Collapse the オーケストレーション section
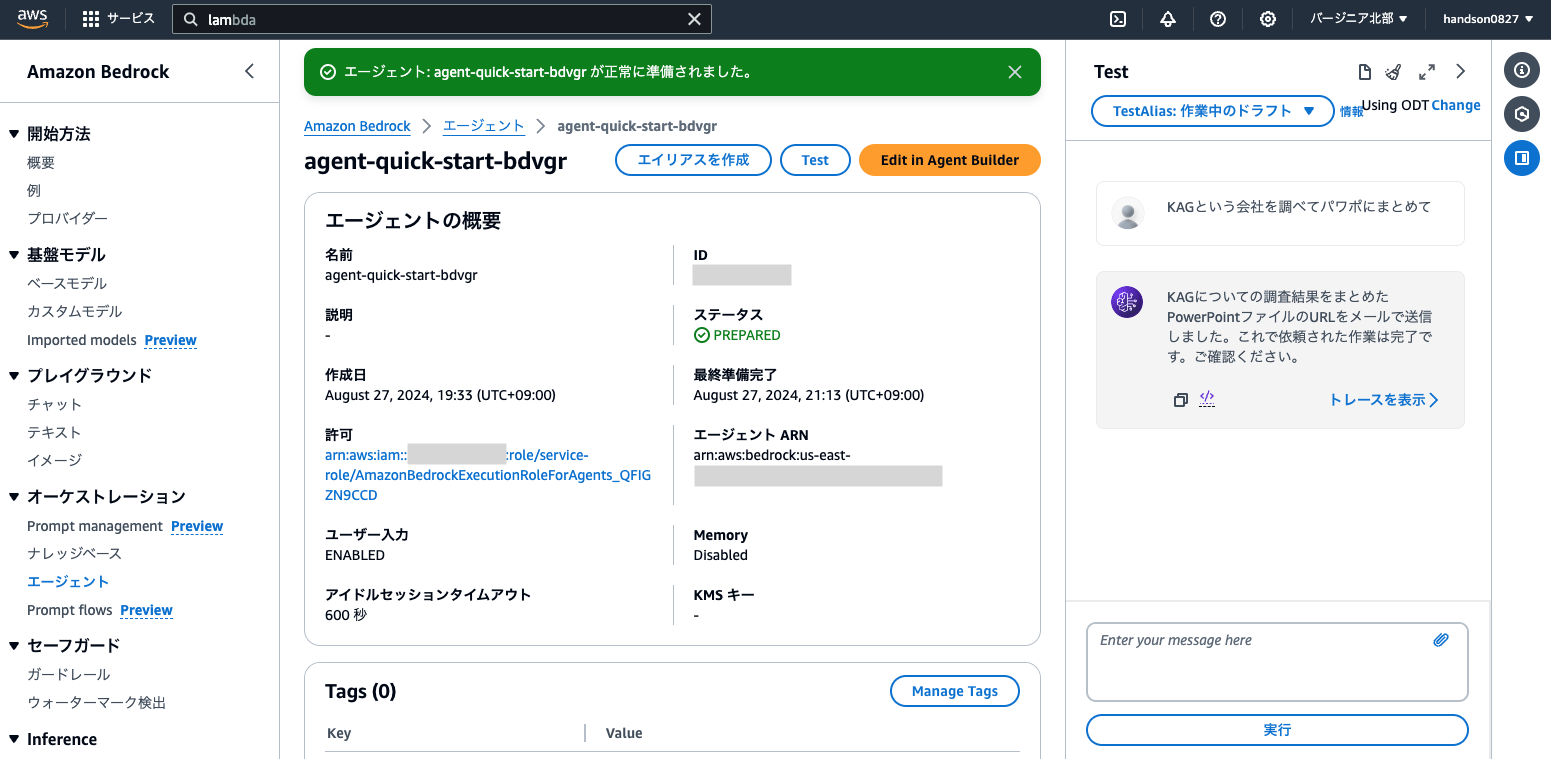Image resolution: width=1551 pixels, height=759 pixels. point(14,497)
